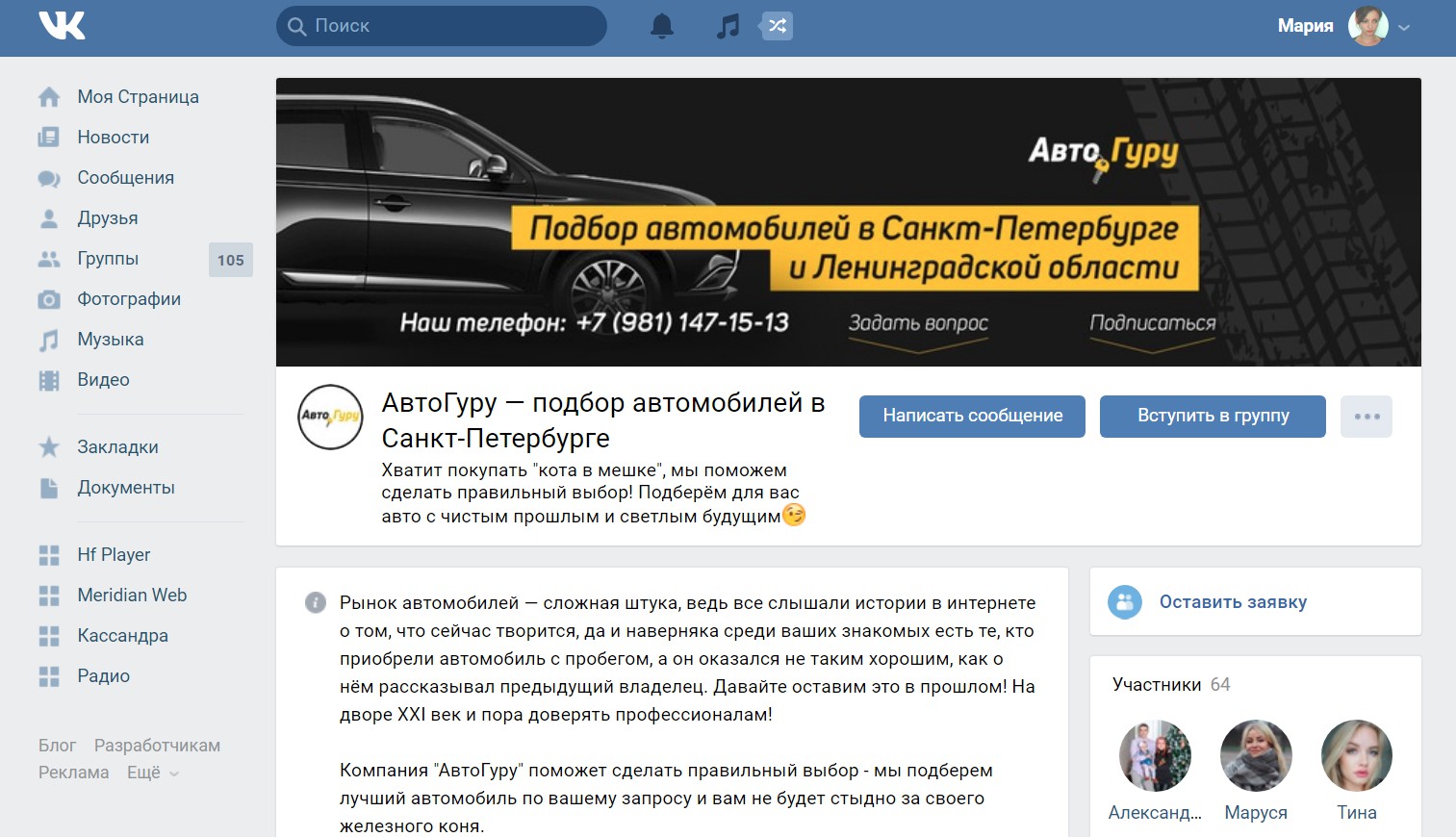The image size is (1456, 837).
Task: Click the round icon beside Оставить заявку
Action: [1125, 602]
